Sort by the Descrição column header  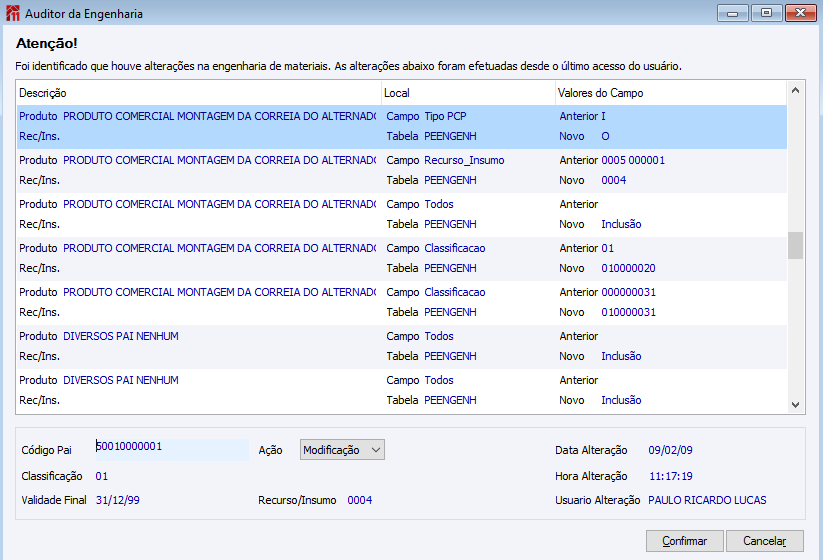198,93
